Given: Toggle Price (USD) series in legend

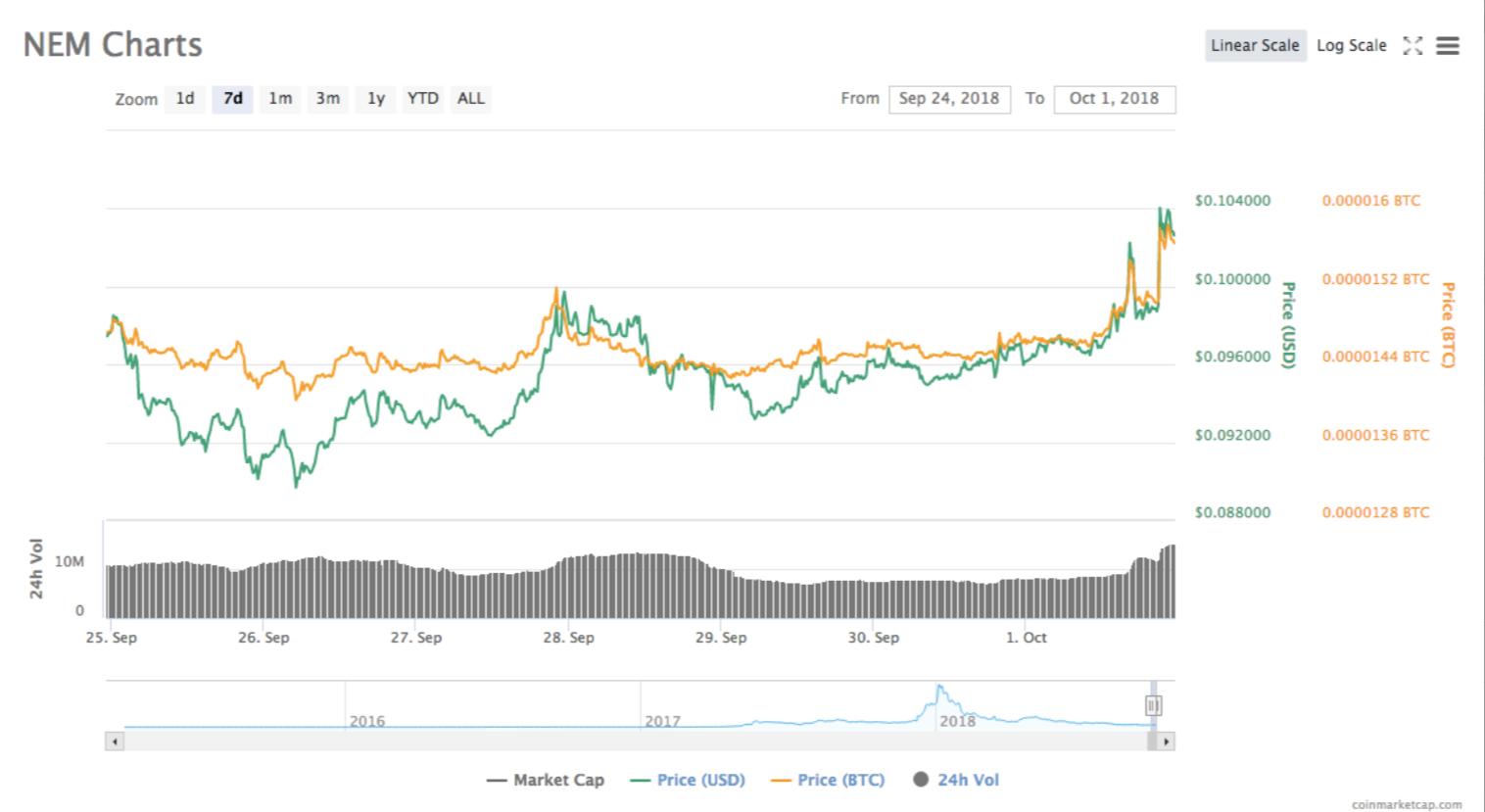Looking at the screenshot, I should [x=688, y=781].
